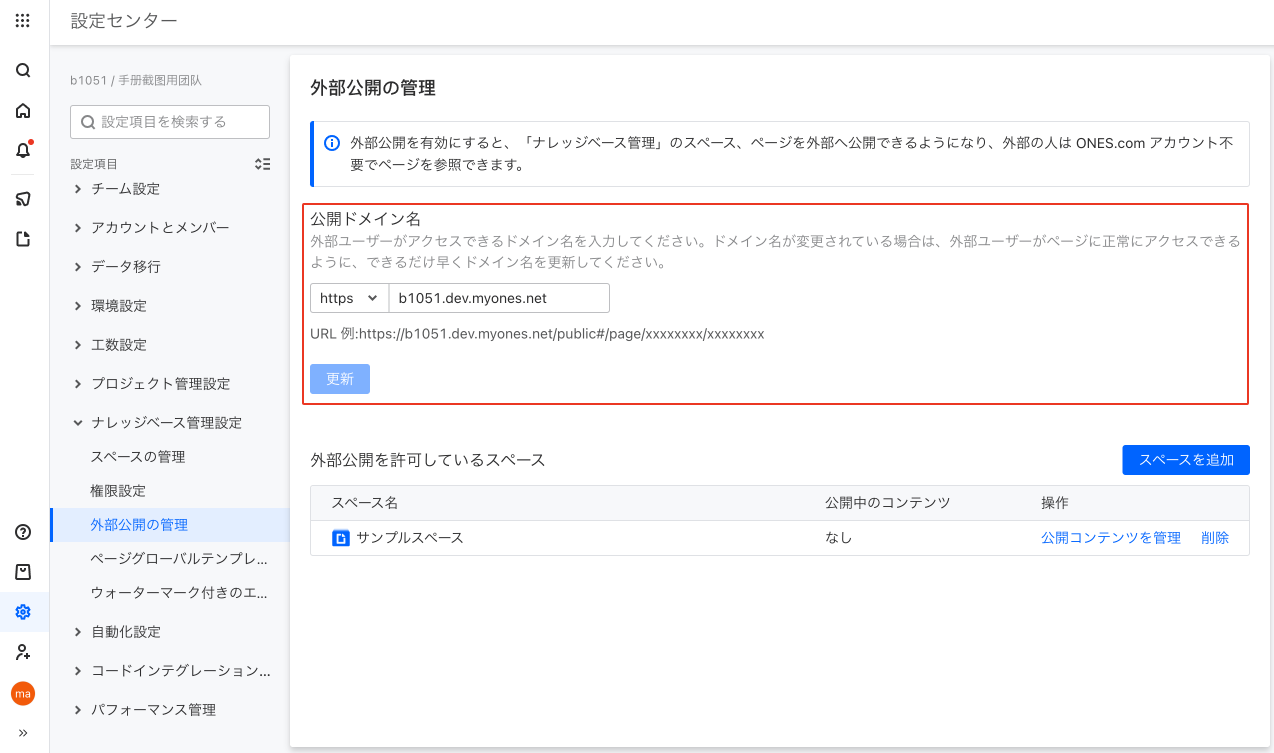1274x753 pixels.
Task: Open notifications bell icon
Action: point(23,151)
